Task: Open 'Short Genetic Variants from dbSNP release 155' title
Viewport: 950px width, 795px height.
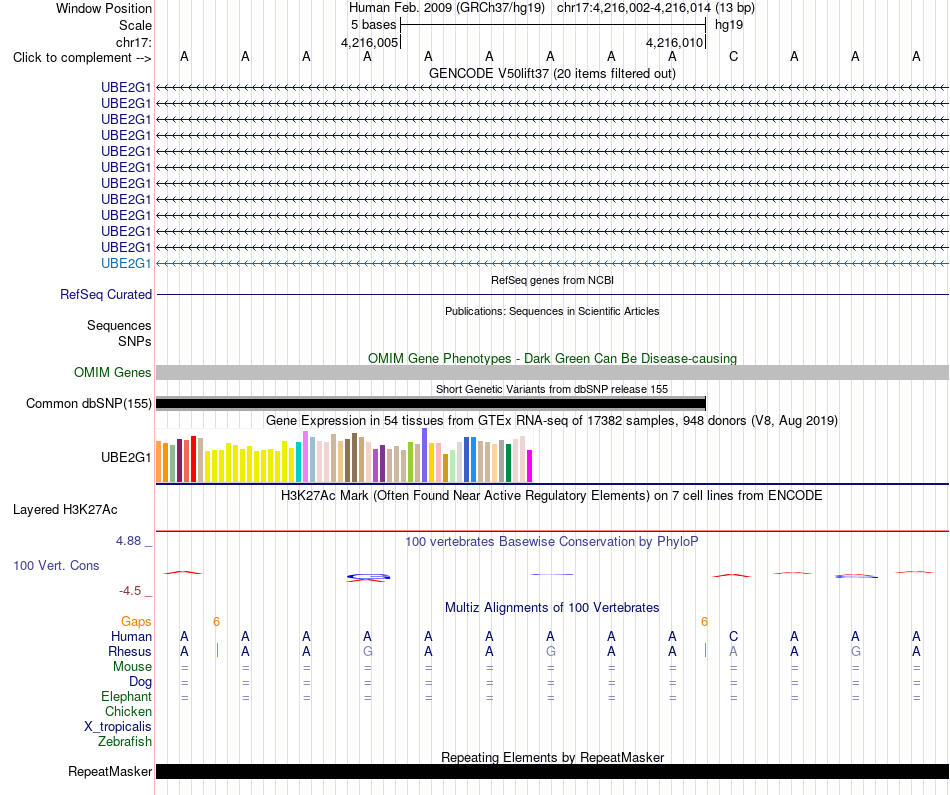Action: (x=552, y=390)
